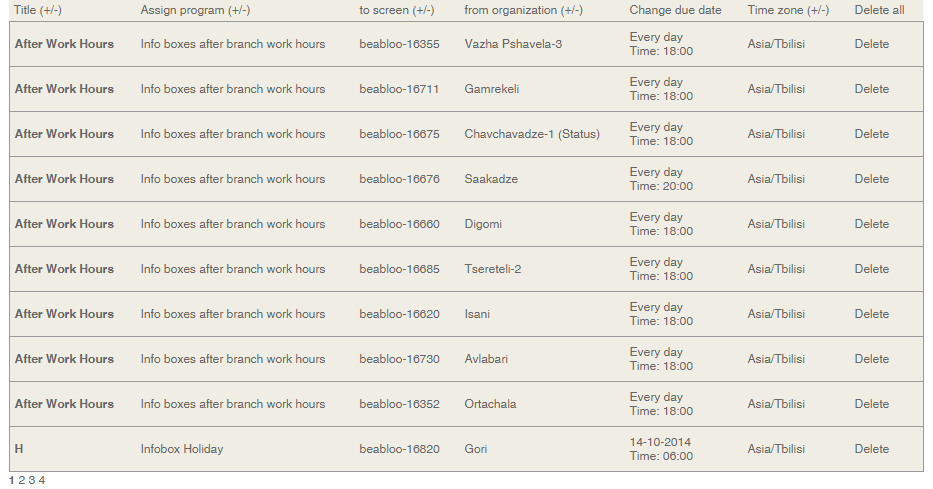Delete the Isani schedule row
Screen dimensions: 933x489
click(x=871, y=314)
